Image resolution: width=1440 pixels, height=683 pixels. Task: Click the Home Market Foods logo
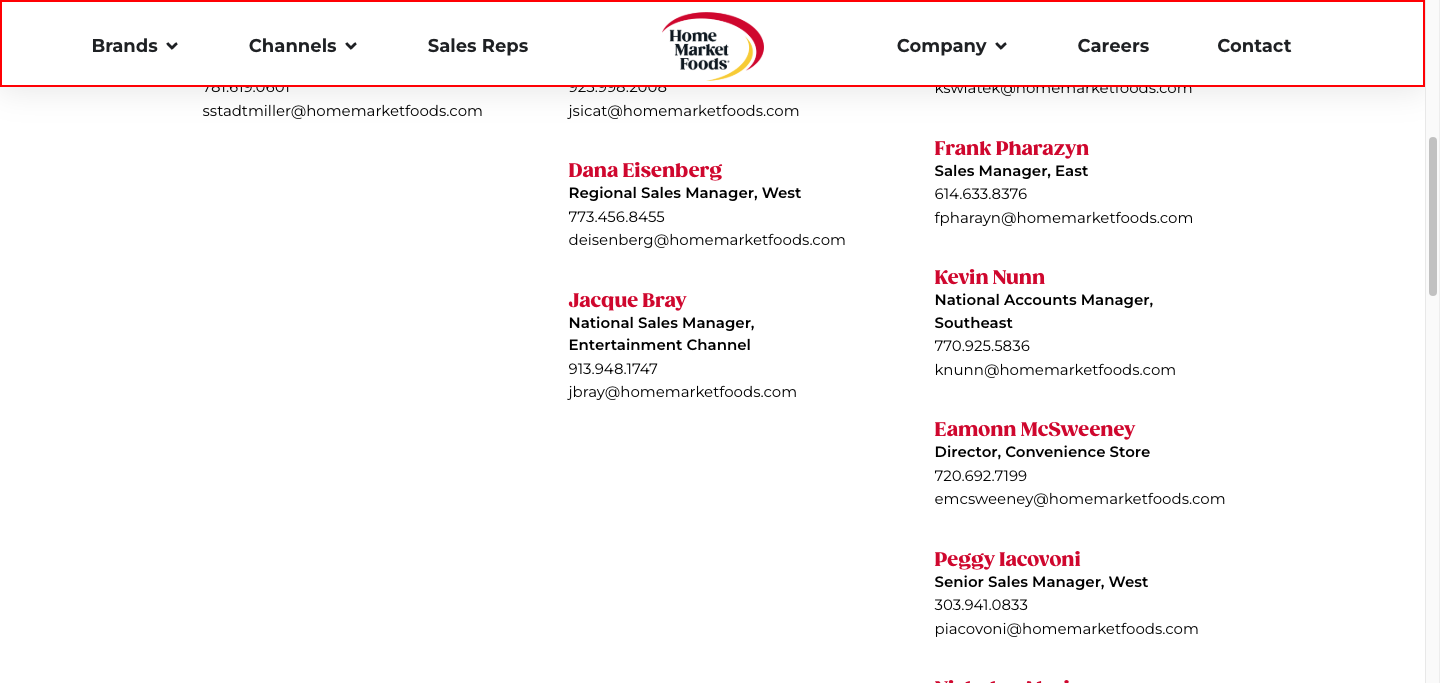coord(712,46)
